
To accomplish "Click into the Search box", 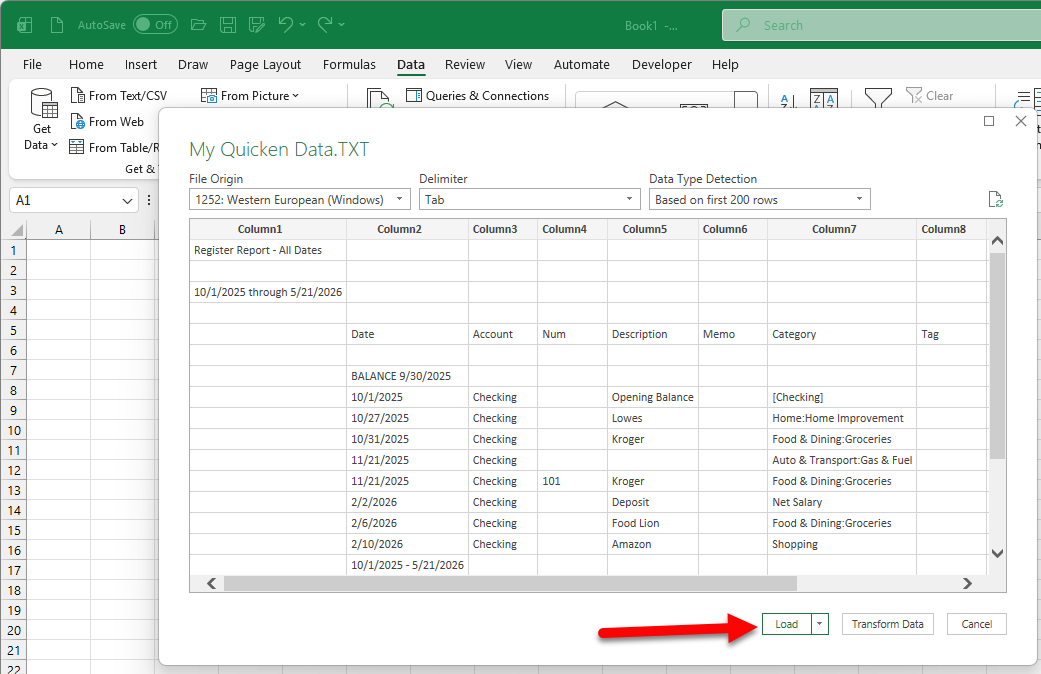I will coord(882,25).
